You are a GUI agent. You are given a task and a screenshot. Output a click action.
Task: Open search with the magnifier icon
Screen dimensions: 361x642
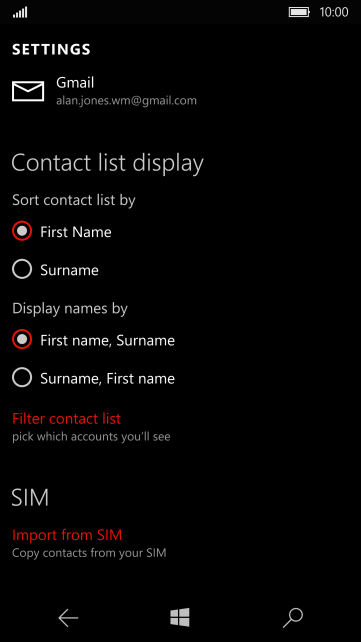tap(293, 618)
